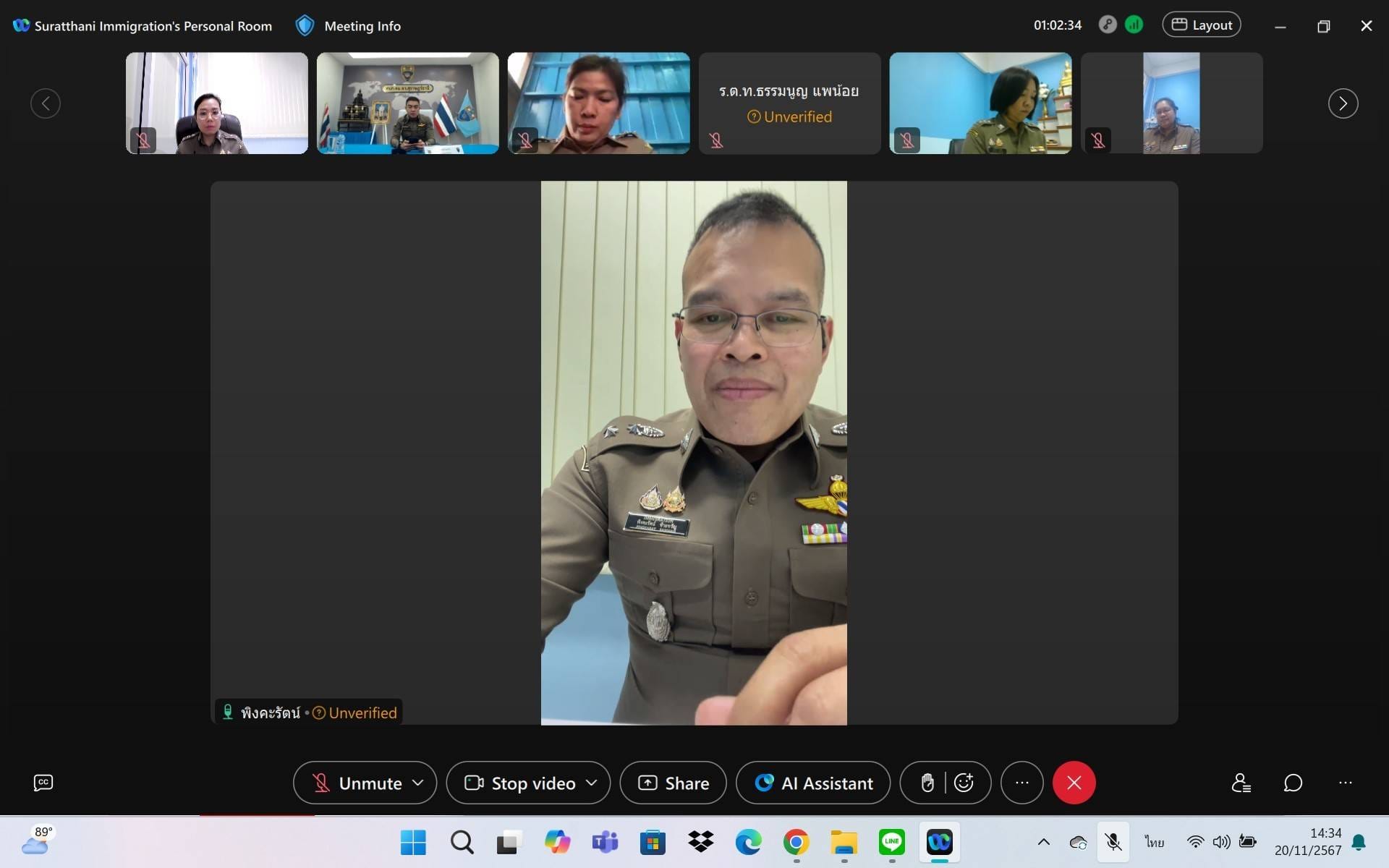Image resolution: width=1389 pixels, height=868 pixels.
Task: Open panel options ellipsis at bottom right
Action: pyautogui.click(x=1345, y=783)
